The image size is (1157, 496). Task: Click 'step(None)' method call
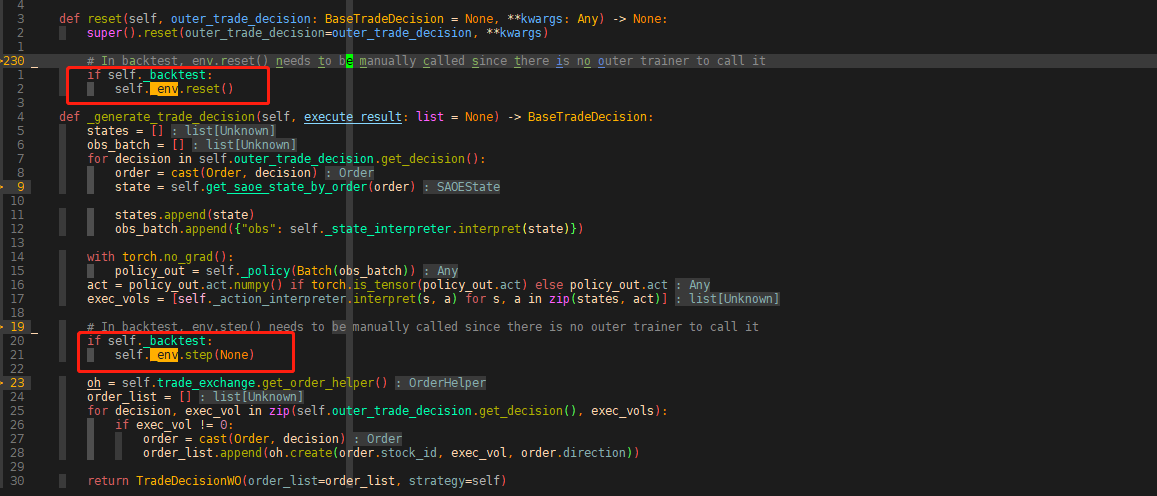pos(219,355)
